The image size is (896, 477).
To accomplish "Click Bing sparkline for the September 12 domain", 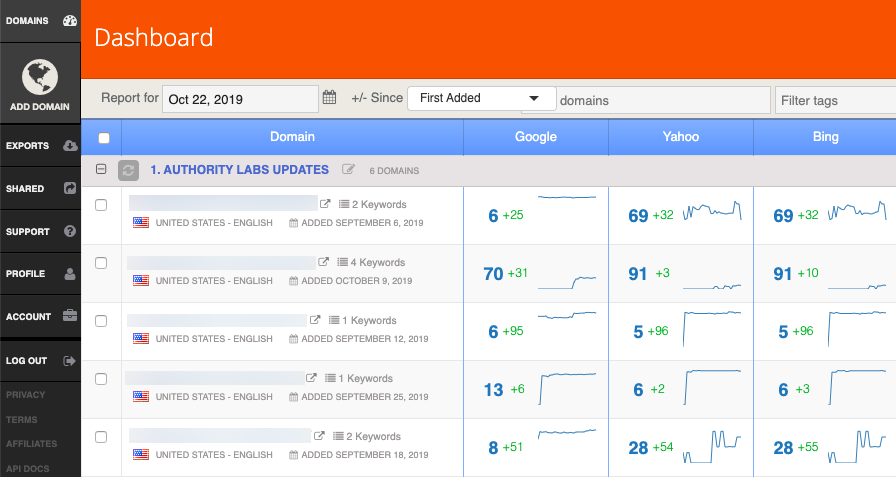I will pyautogui.click(x=857, y=328).
